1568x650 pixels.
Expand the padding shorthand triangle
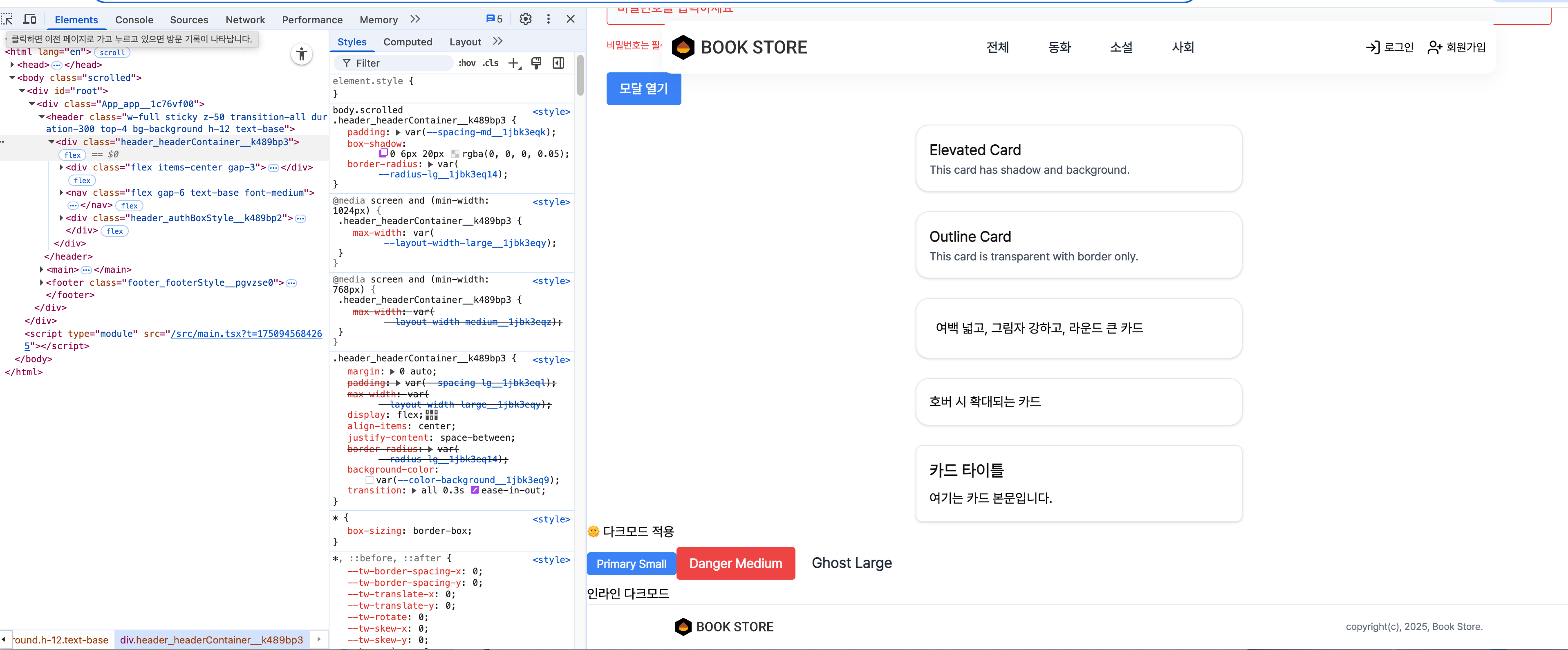(398, 132)
